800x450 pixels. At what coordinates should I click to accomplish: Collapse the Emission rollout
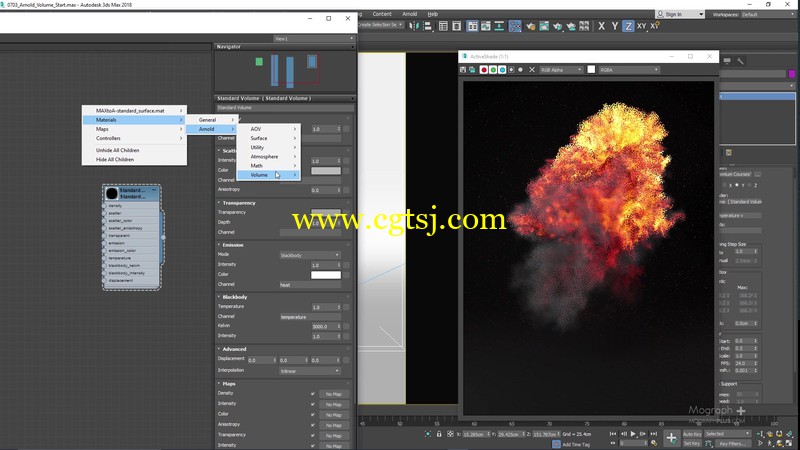pyautogui.click(x=233, y=245)
